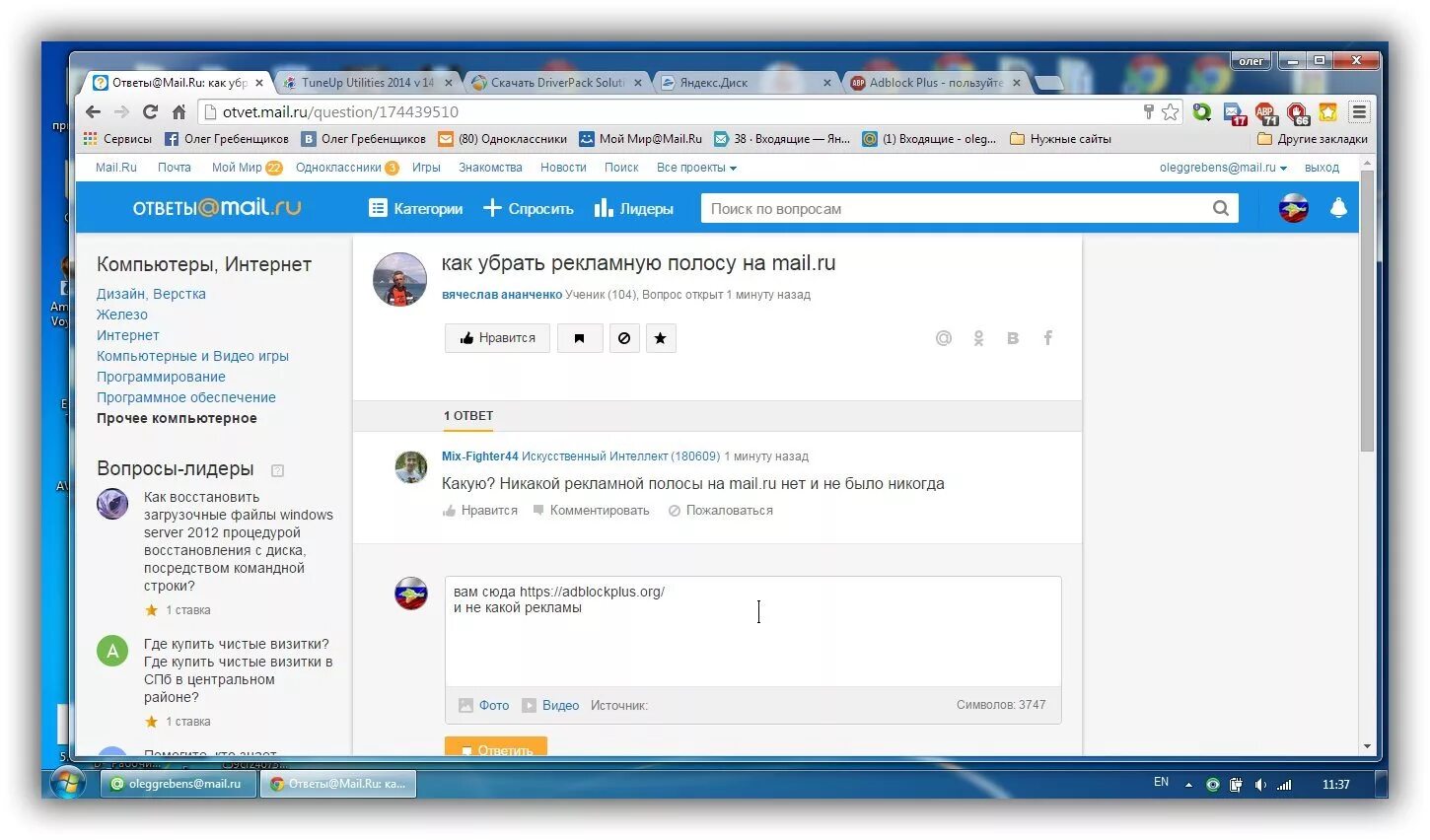Switch to the Adblock Plus tab
The height and width of the screenshot is (840, 1430).
click(x=936, y=83)
